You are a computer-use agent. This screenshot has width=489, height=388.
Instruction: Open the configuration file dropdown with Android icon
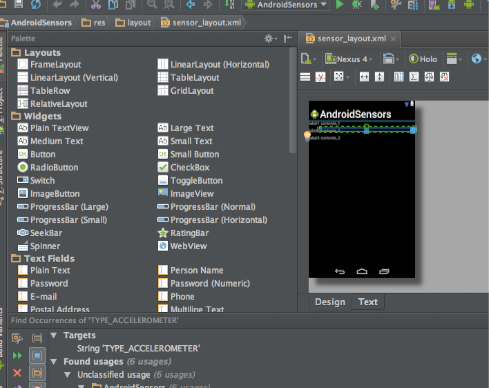click(308, 59)
